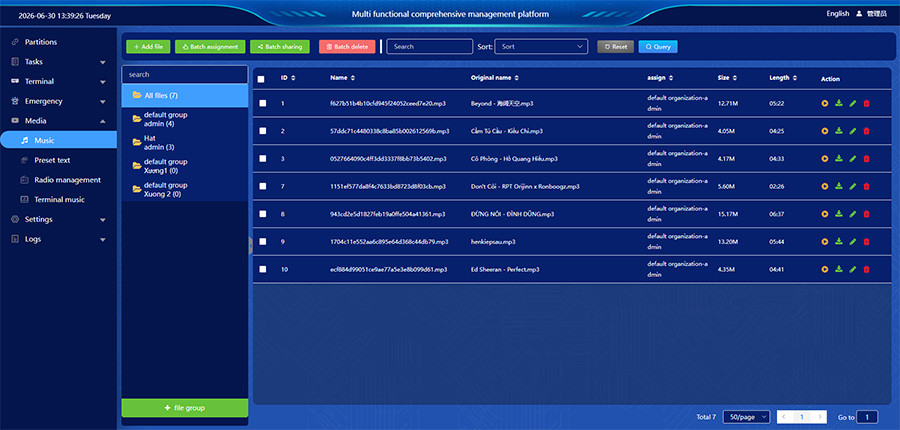Viewport: 900px width, 430px height.
Task: Play Ed Sheeran - Perfect track
Action: coord(825,269)
